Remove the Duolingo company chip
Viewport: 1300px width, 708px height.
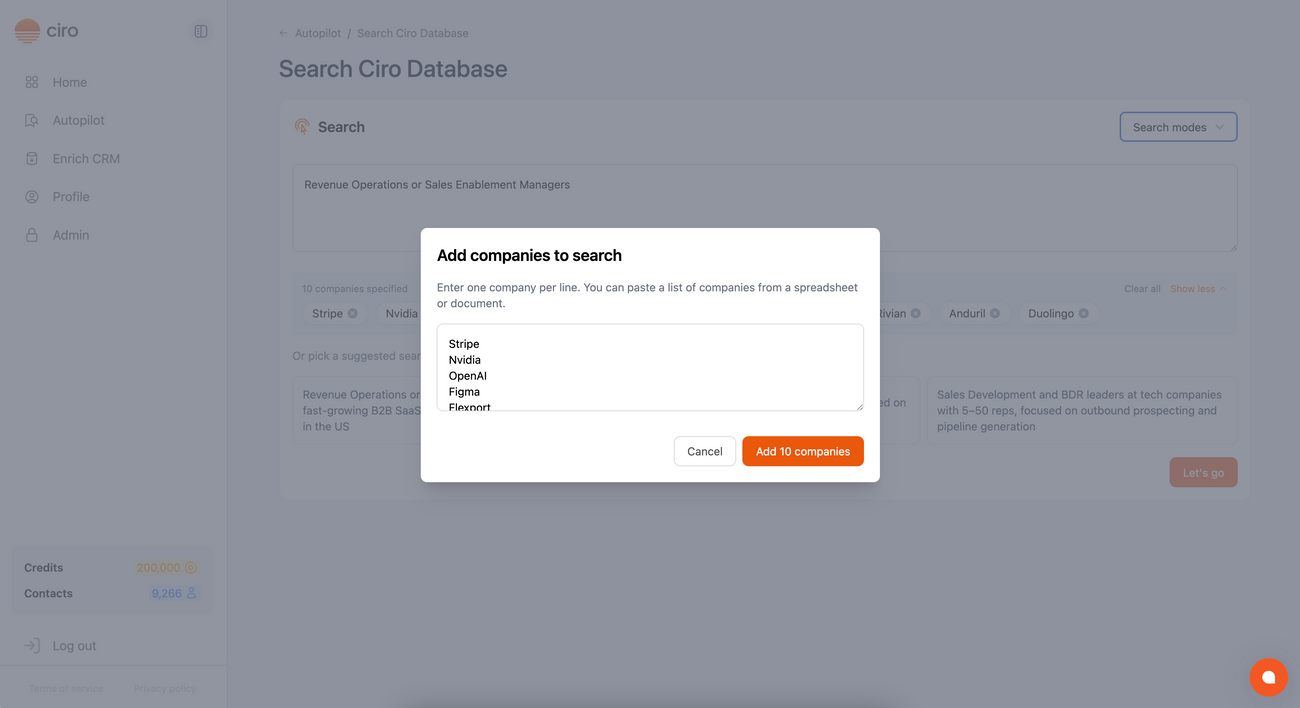pyautogui.click(x=1081, y=313)
